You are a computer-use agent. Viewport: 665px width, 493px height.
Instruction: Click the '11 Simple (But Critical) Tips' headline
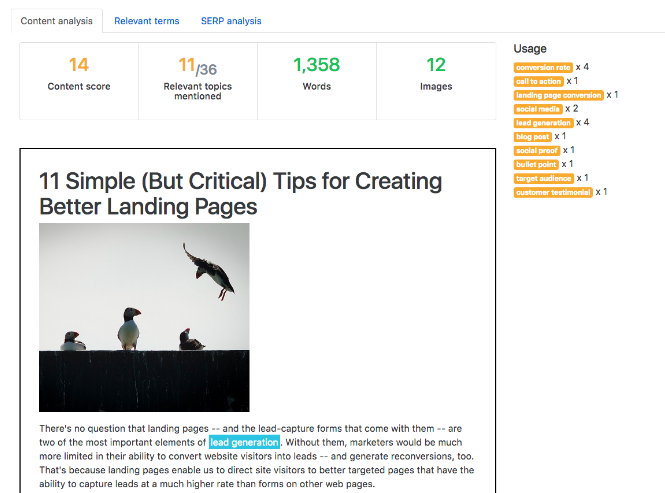[240, 194]
